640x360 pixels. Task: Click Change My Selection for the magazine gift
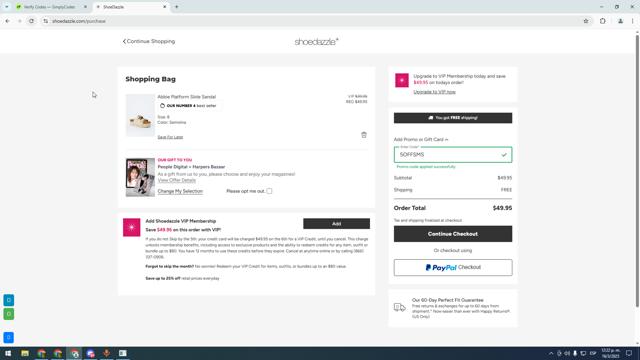pos(180,191)
